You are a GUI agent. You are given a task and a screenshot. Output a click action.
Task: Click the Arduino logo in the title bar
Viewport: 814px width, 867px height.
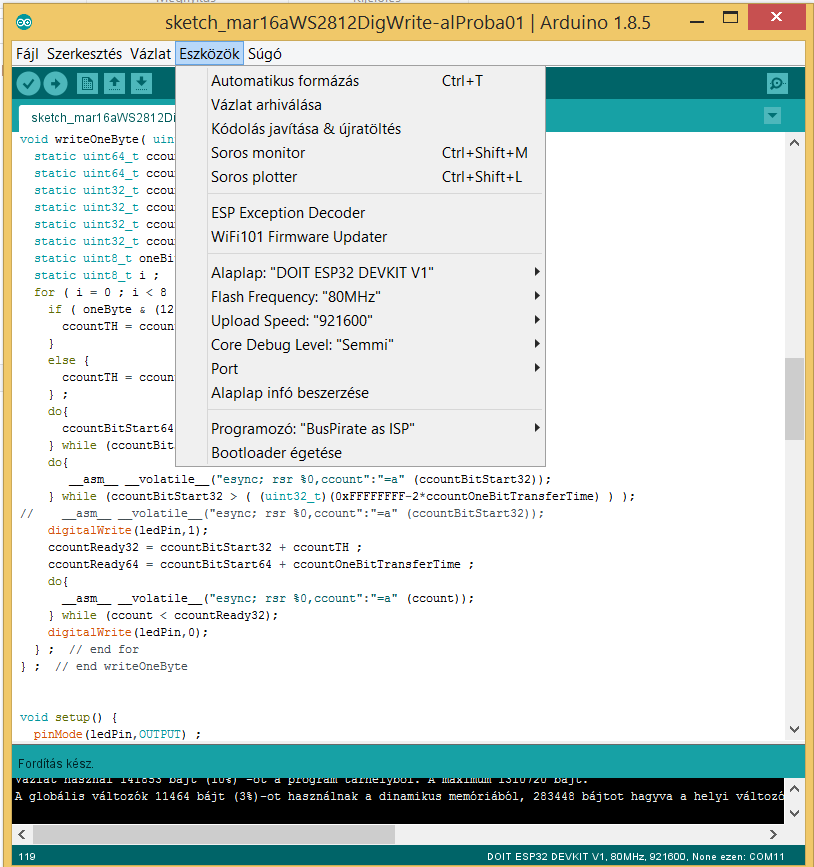[24, 22]
